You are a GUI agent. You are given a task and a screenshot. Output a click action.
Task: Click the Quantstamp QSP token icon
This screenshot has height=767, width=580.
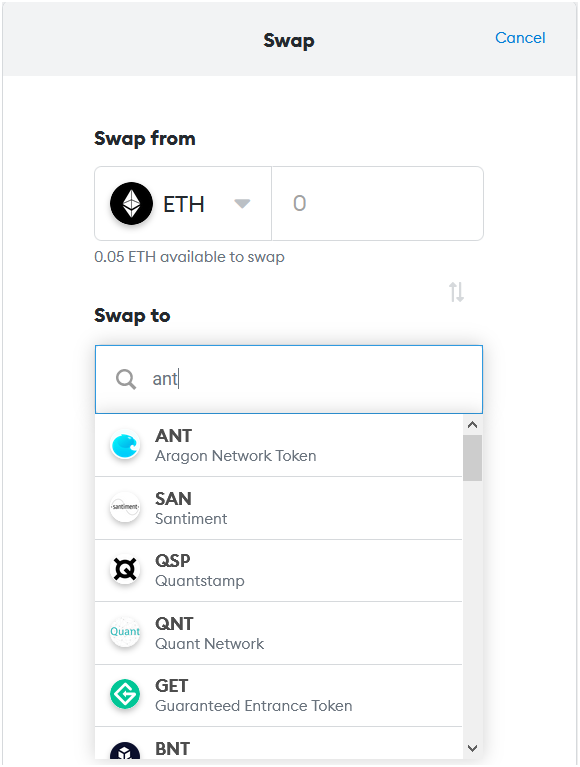[x=125, y=569]
